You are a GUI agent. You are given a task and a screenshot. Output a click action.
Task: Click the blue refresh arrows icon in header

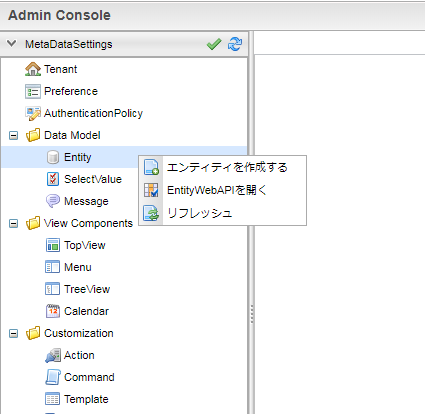click(235, 44)
